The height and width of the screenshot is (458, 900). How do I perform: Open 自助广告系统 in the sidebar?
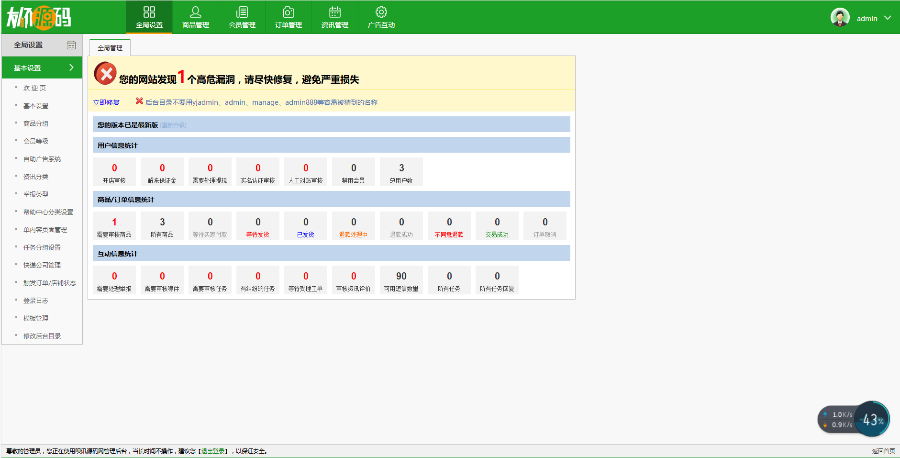pos(42,159)
